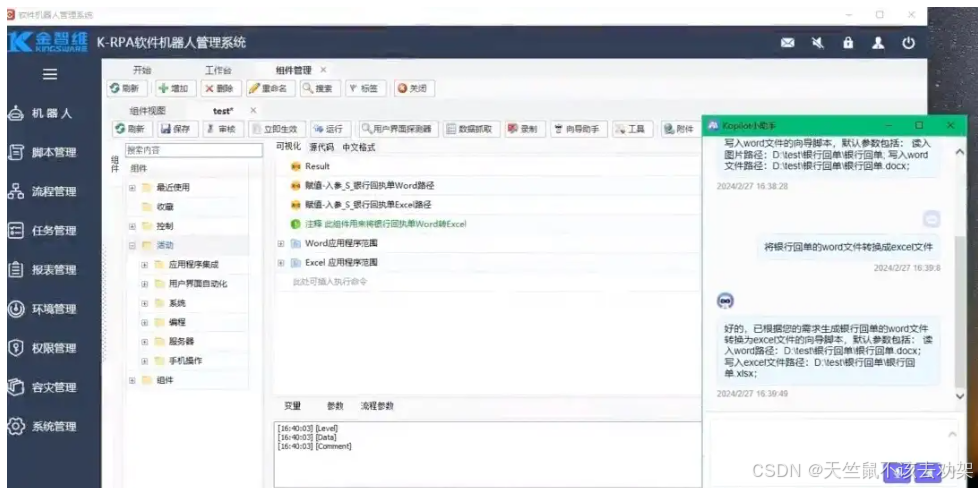Screen dimensions: 978x488
Task: Expand the 应用程序集成 folder
Action: click(145, 265)
